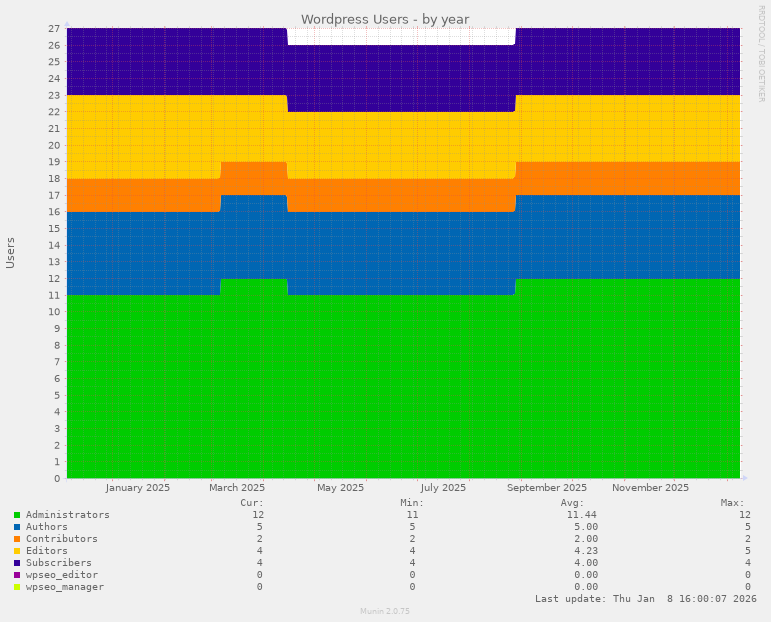Image resolution: width=771 pixels, height=622 pixels.
Task: Click the 'November 2025' x-axis label
Action: (650, 488)
